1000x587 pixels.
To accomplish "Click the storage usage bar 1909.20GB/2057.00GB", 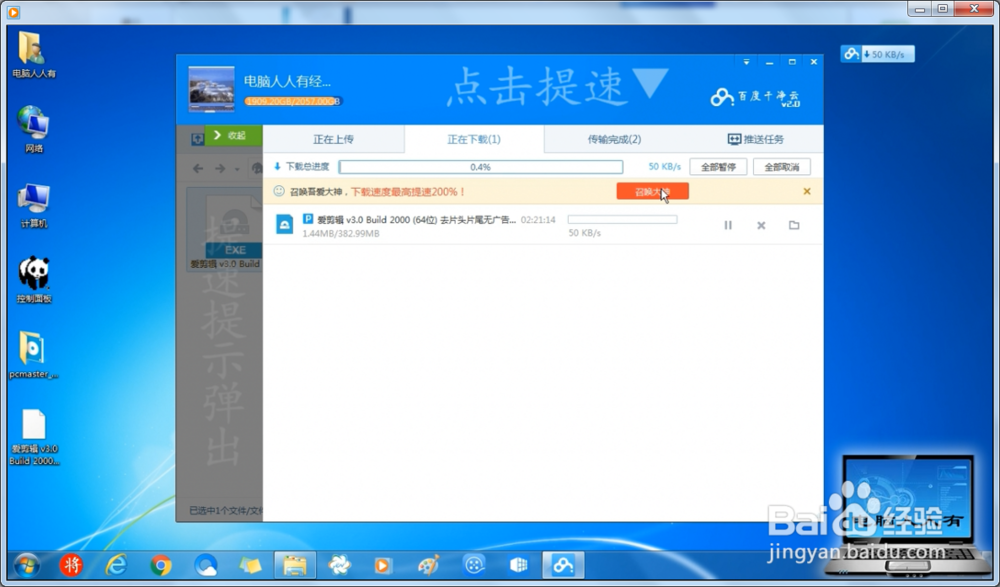I will pyautogui.click(x=293, y=101).
